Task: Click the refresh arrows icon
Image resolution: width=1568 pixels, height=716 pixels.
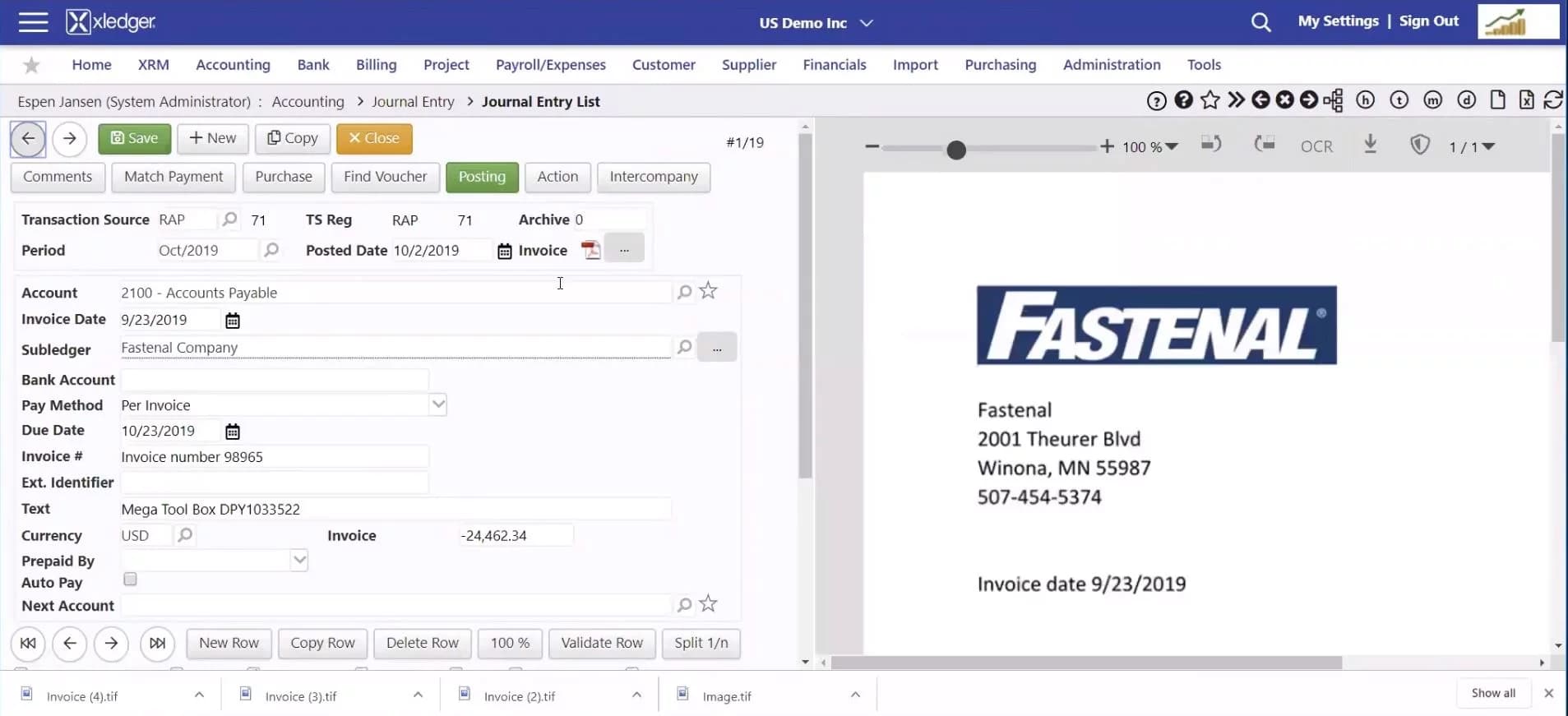Action: pyautogui.click(x=1553, y=100)
